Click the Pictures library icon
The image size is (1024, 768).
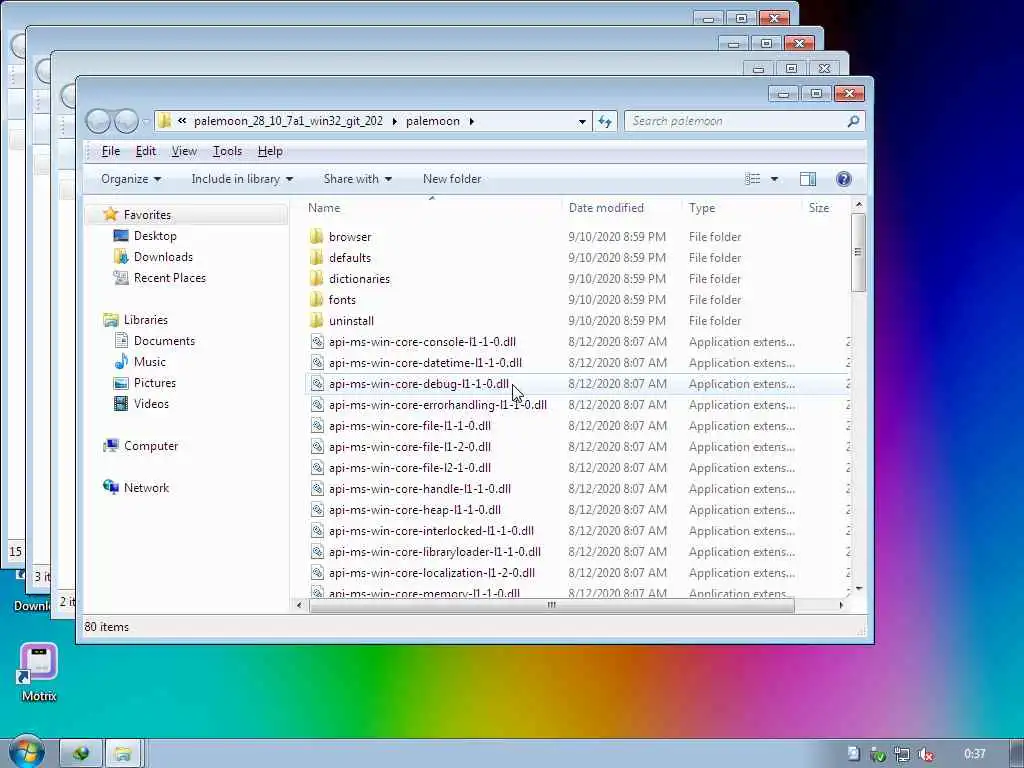click(121, 383)
